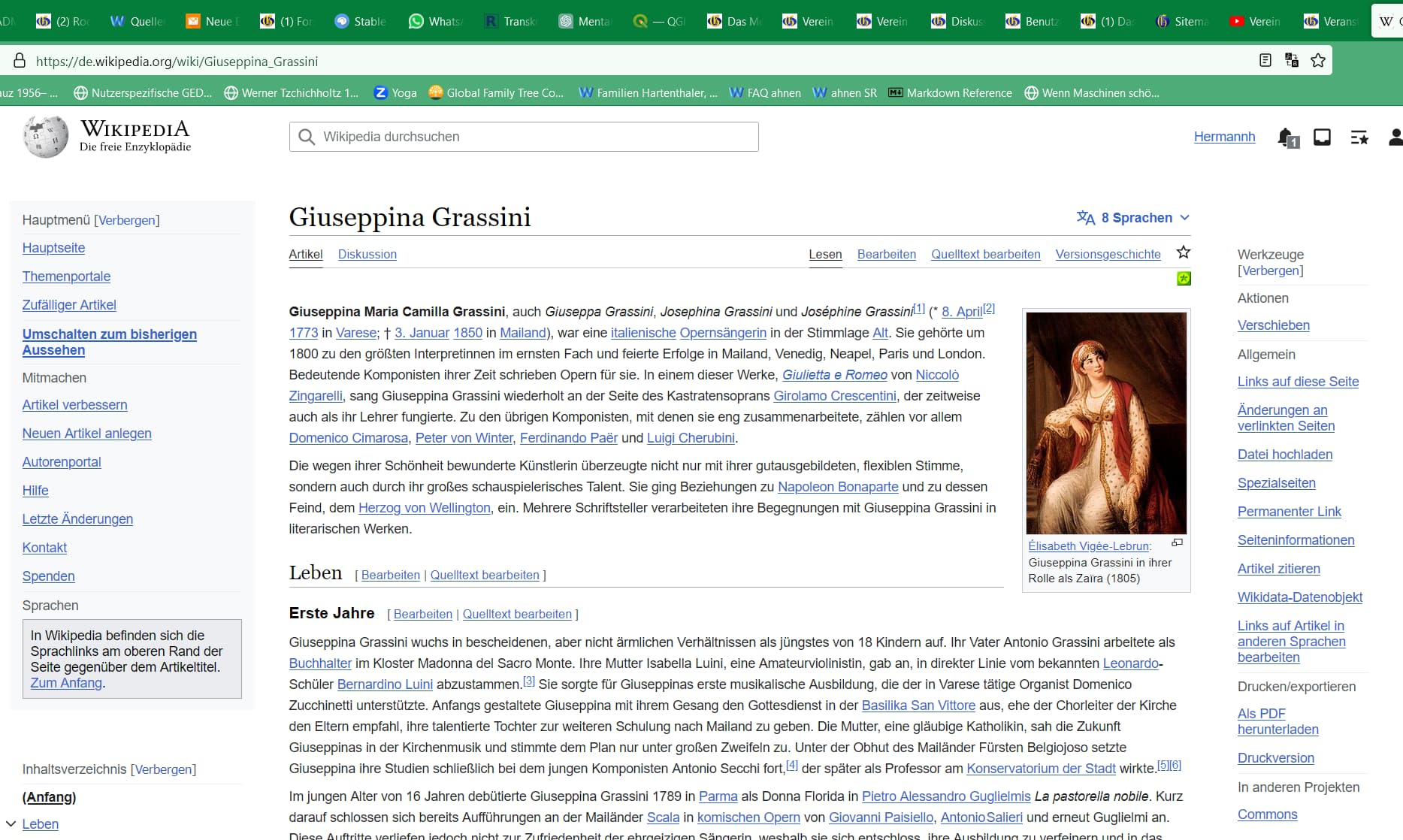Image resolution: width=1403 pixels, height=840 pixels.
Task: Open the Hermannh user page link
Action: coord(1224,137)
